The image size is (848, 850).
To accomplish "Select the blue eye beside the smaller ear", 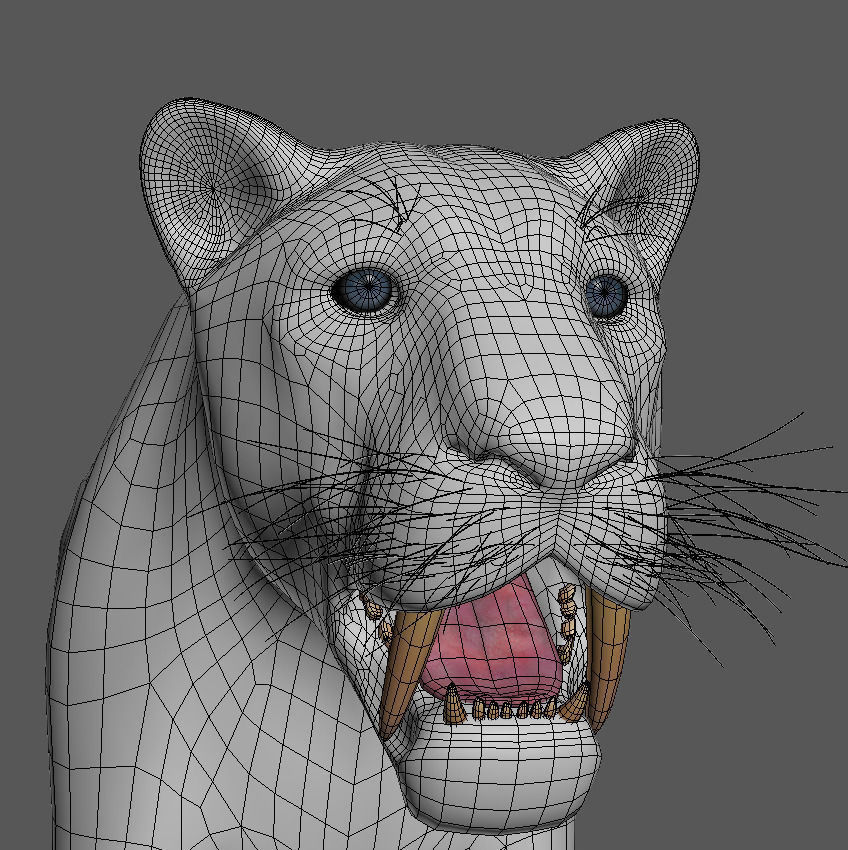I will [x=606, y=296].
